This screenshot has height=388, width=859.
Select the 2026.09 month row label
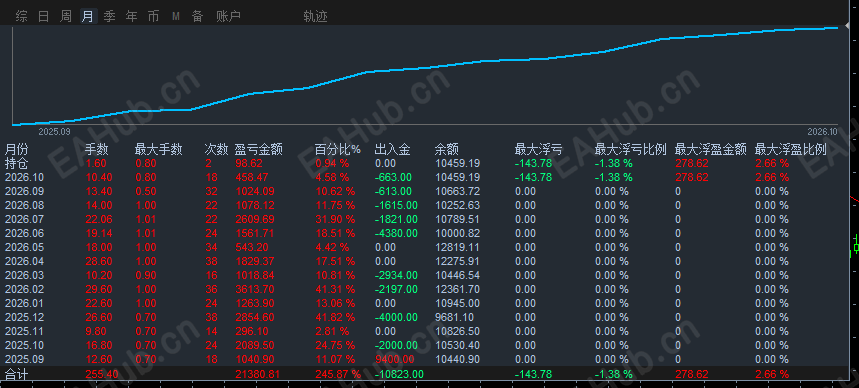pos(24,191)
